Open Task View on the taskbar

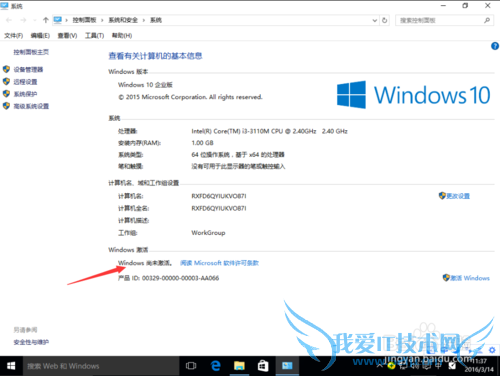click(x=191, y=366)
